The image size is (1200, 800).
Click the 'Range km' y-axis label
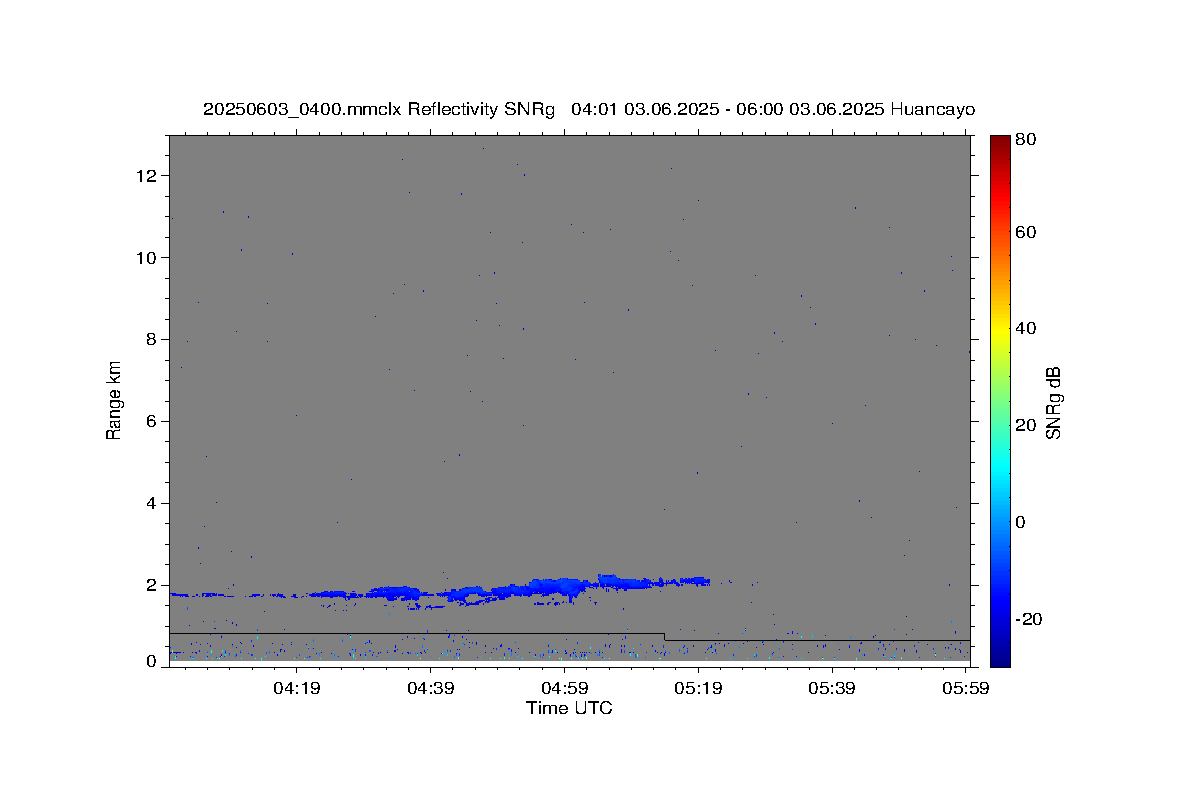(114, 400)
